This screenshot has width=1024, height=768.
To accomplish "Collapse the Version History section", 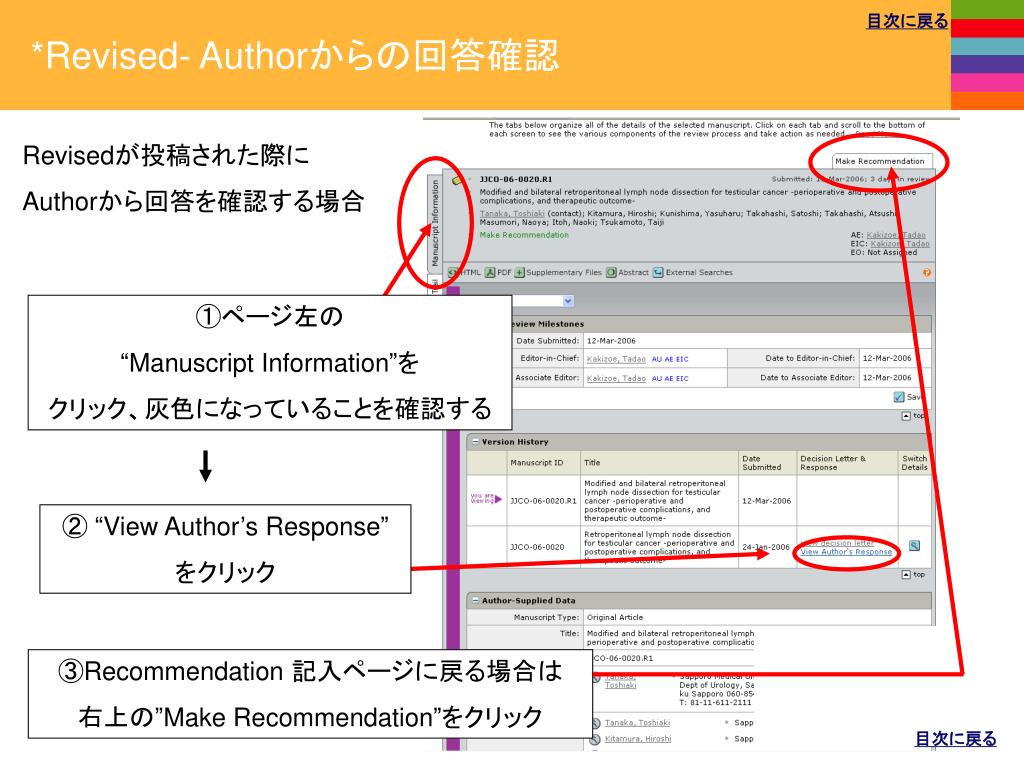I will coord(475,442).
